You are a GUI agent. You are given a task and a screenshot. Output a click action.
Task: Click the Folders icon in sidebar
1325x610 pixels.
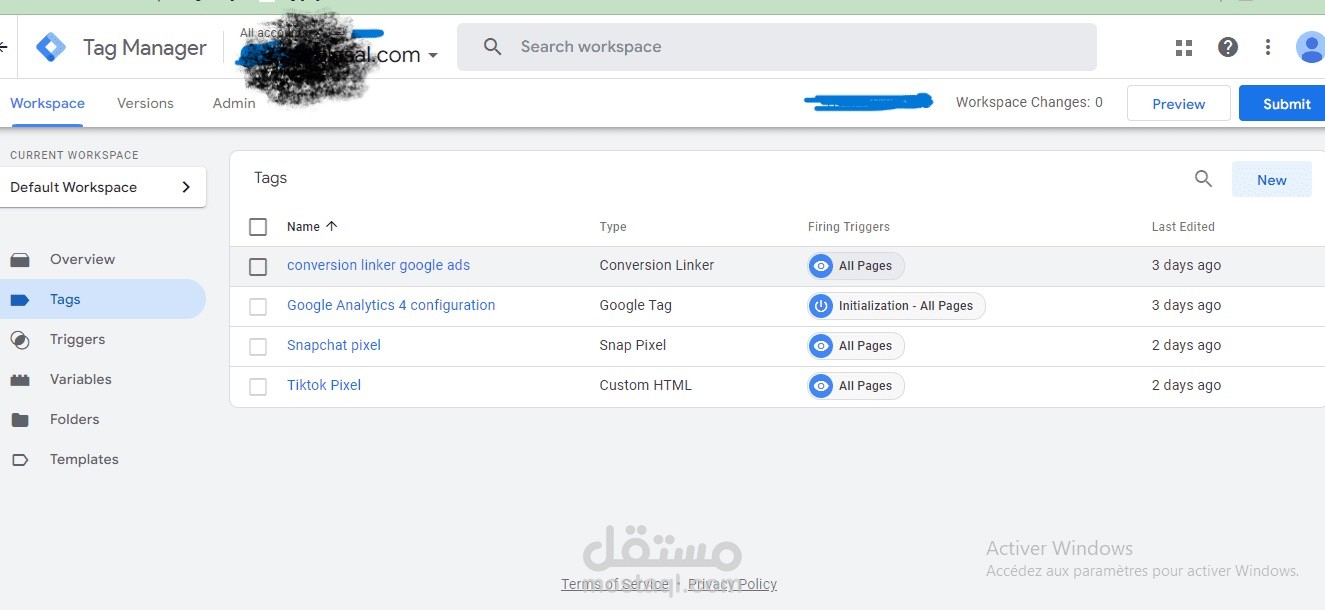click(20, 420)
